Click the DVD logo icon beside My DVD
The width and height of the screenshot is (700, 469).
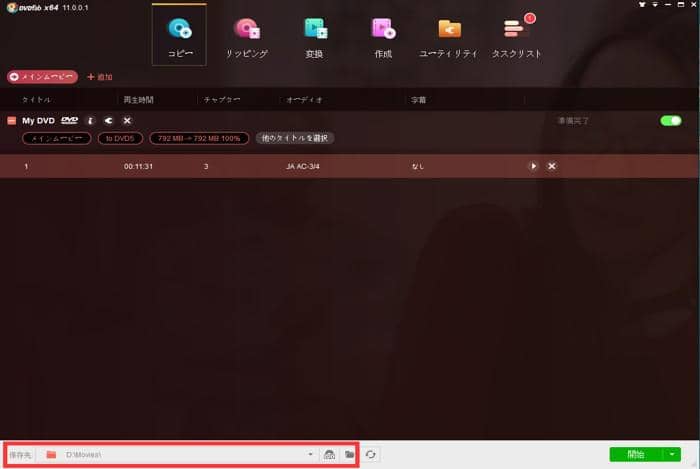click(x=69, y=120)
